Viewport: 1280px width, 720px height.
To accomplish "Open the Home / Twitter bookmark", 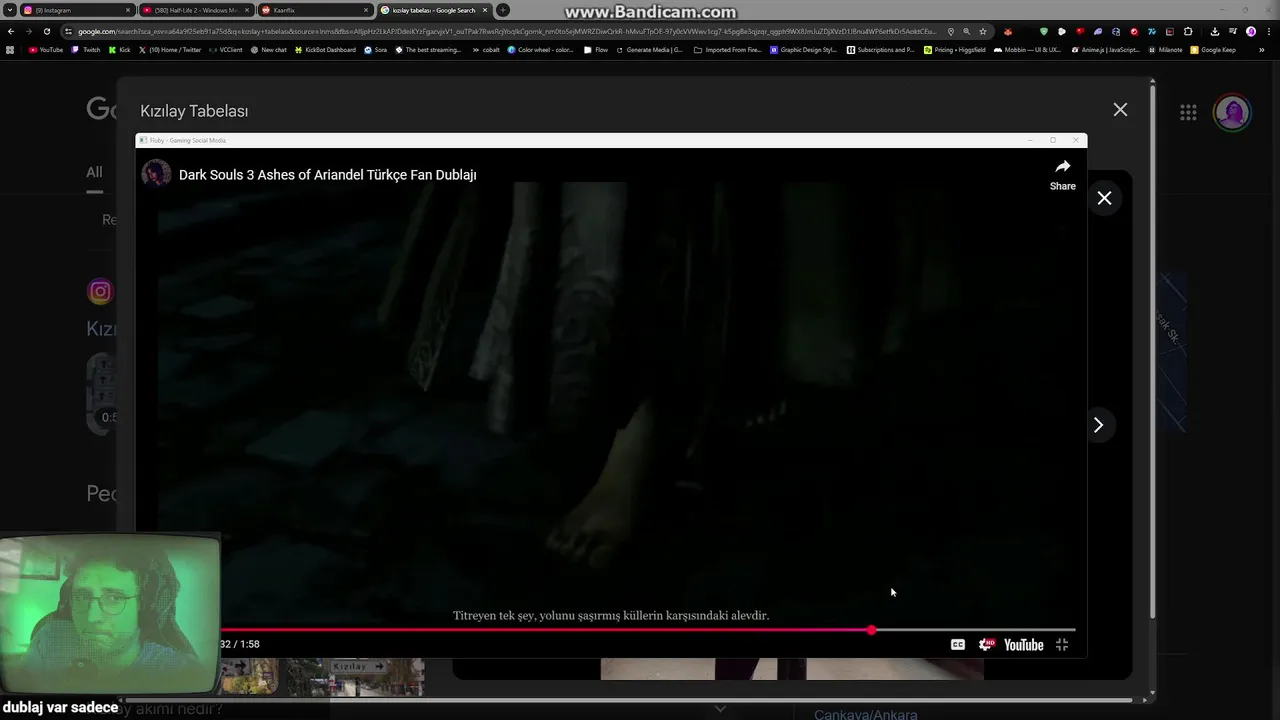I will click(x=170, y=50).
